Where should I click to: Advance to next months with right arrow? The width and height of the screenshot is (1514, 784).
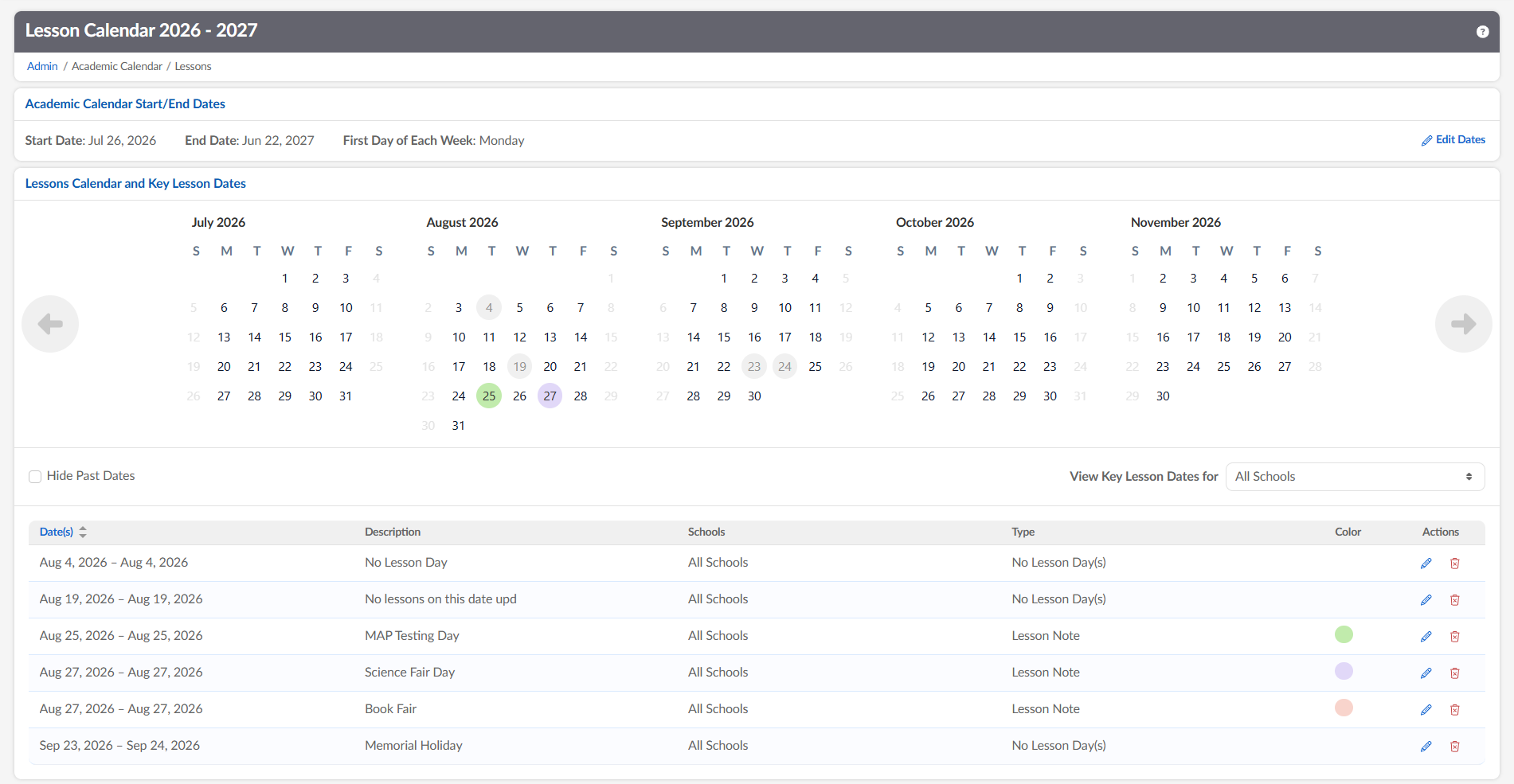pyautogui.click(x=1463, y=324)
